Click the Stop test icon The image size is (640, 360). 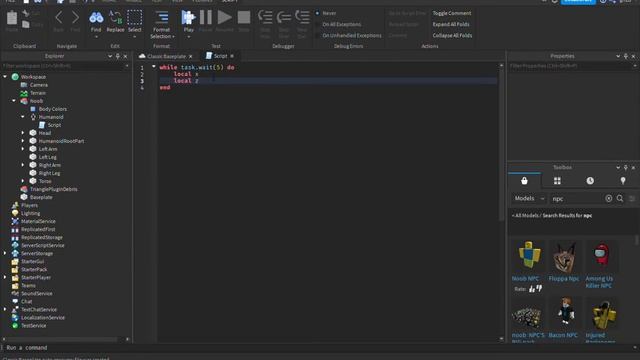click(x=244, y=18)
